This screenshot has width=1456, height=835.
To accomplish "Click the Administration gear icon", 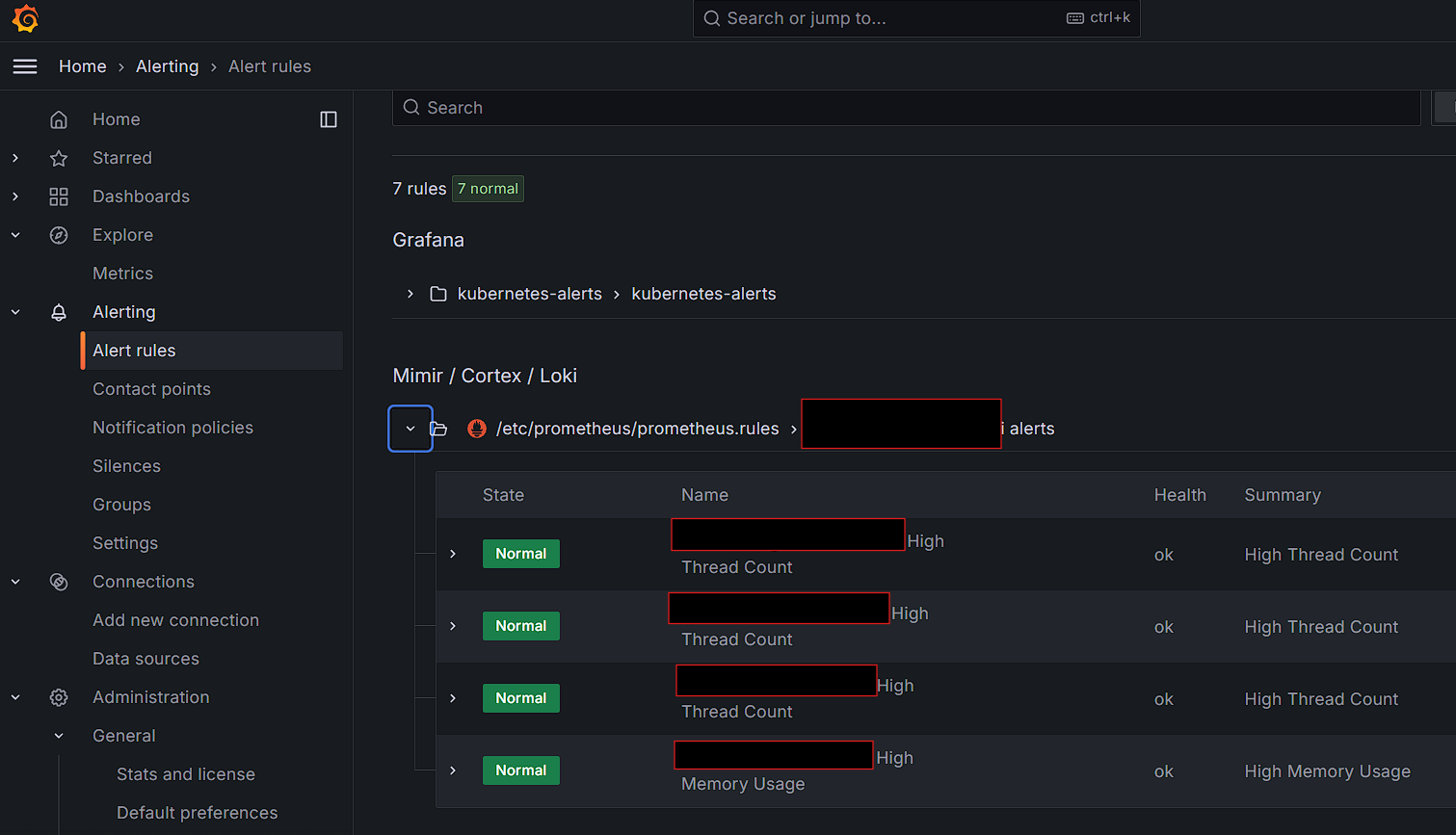I will [59, 697].
